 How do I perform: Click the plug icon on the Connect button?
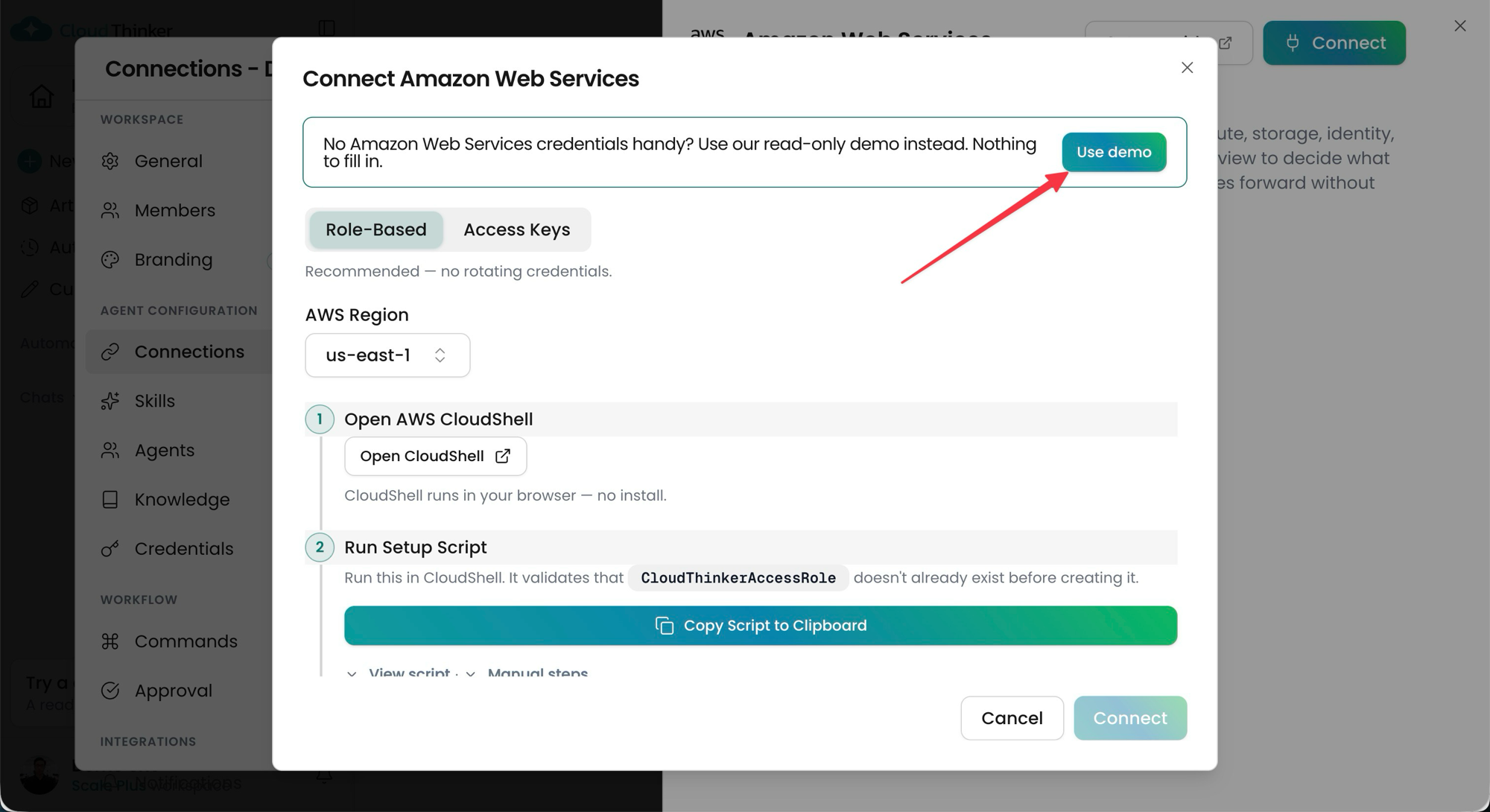point(1293,43)
